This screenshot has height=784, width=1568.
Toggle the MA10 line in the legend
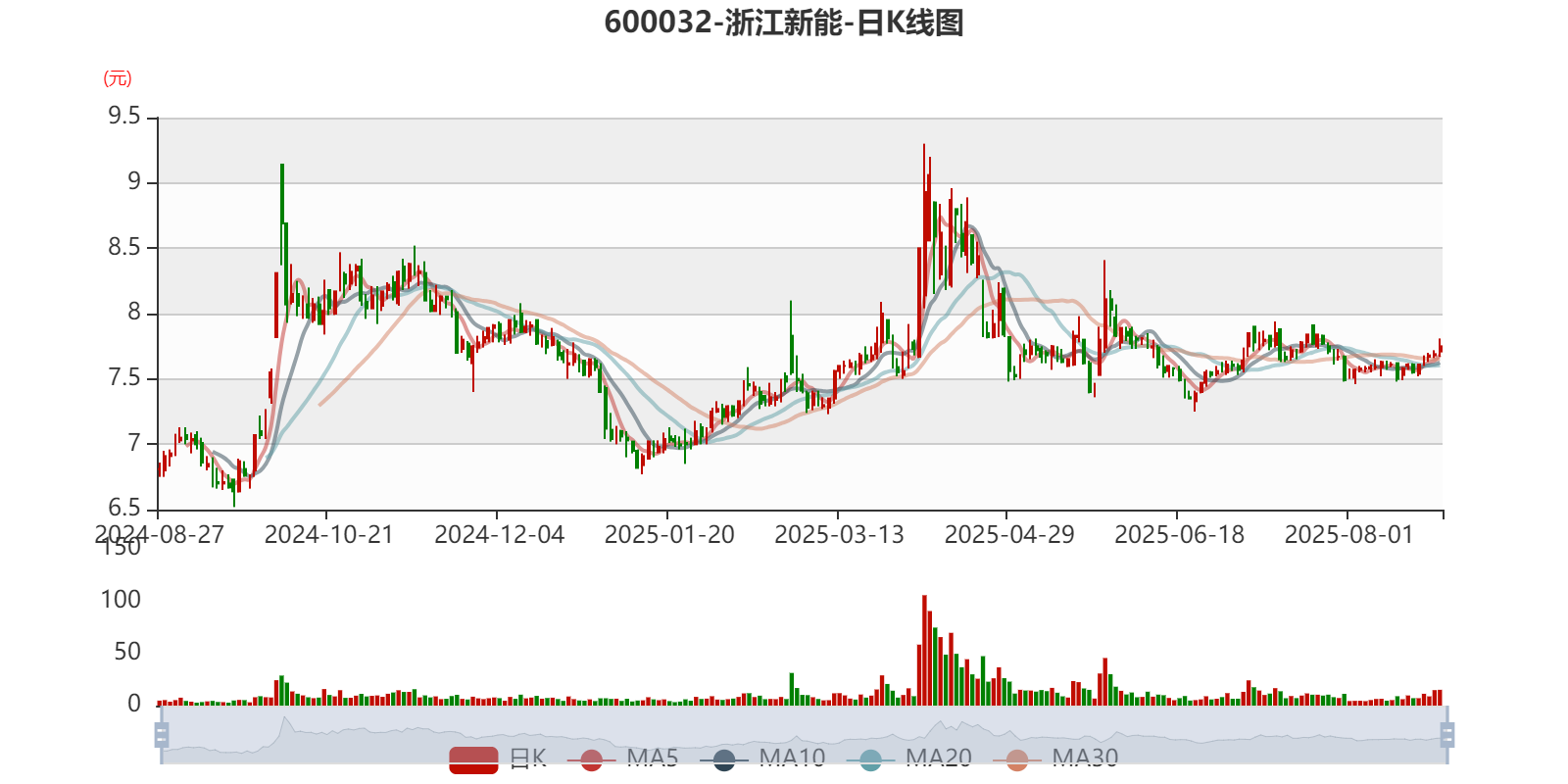pos(763,759)
